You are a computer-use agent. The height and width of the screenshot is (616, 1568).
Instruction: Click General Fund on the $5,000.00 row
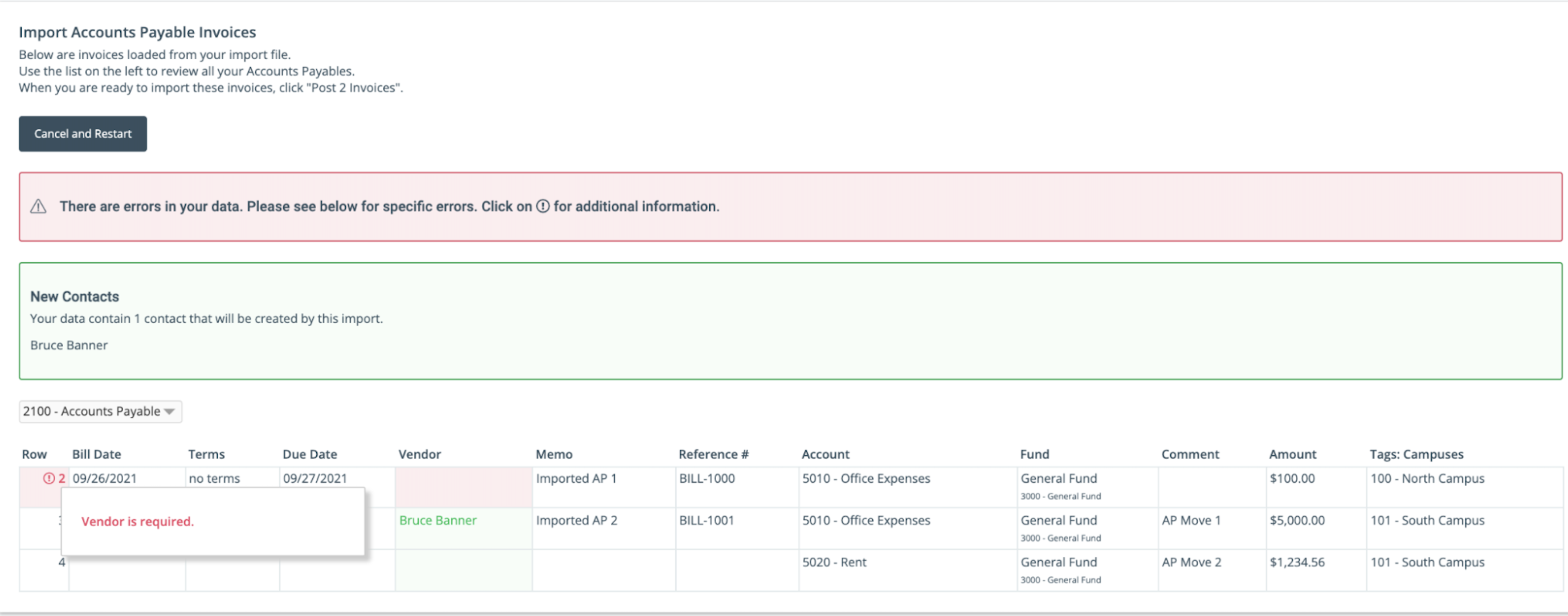(x=1059, y=520)
